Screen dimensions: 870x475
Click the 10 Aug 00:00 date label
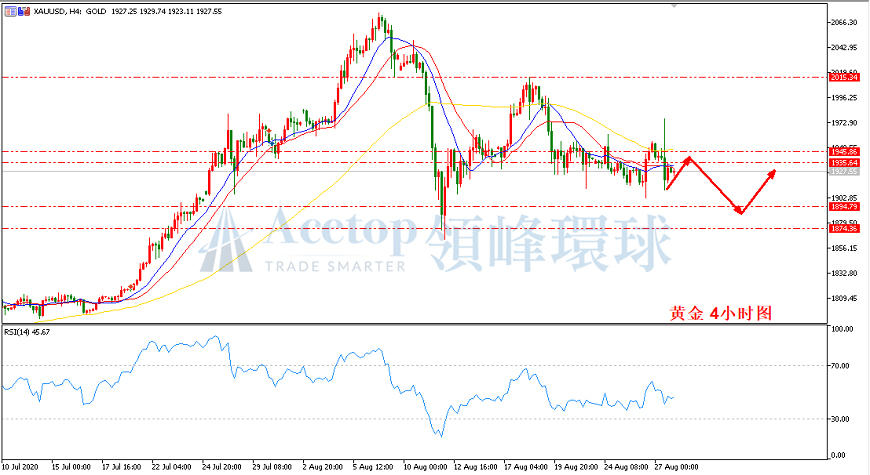424,467
